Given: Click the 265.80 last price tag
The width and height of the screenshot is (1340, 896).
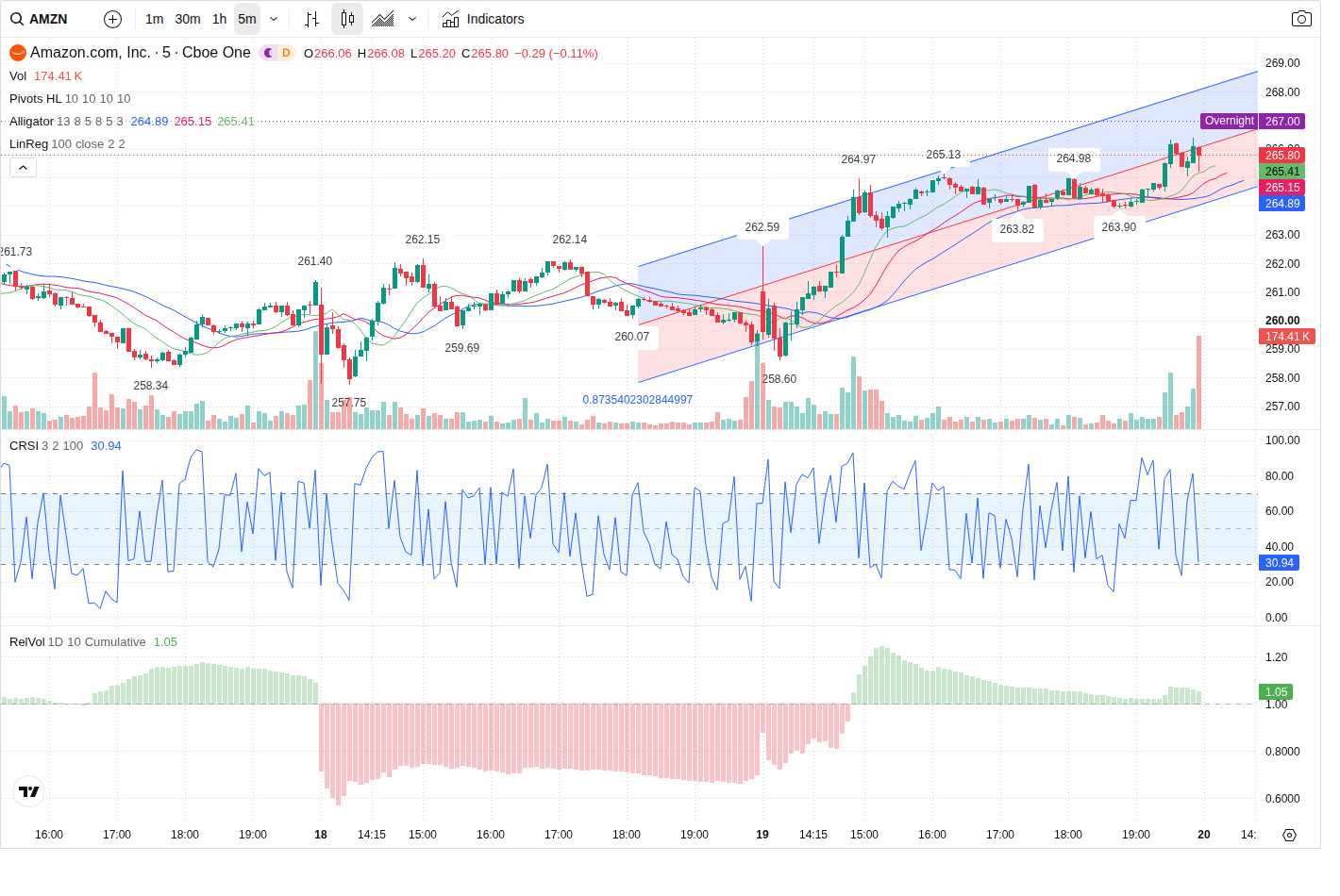Looking at the screenshot, I should pyautogui.click(x=1282, y=156).
